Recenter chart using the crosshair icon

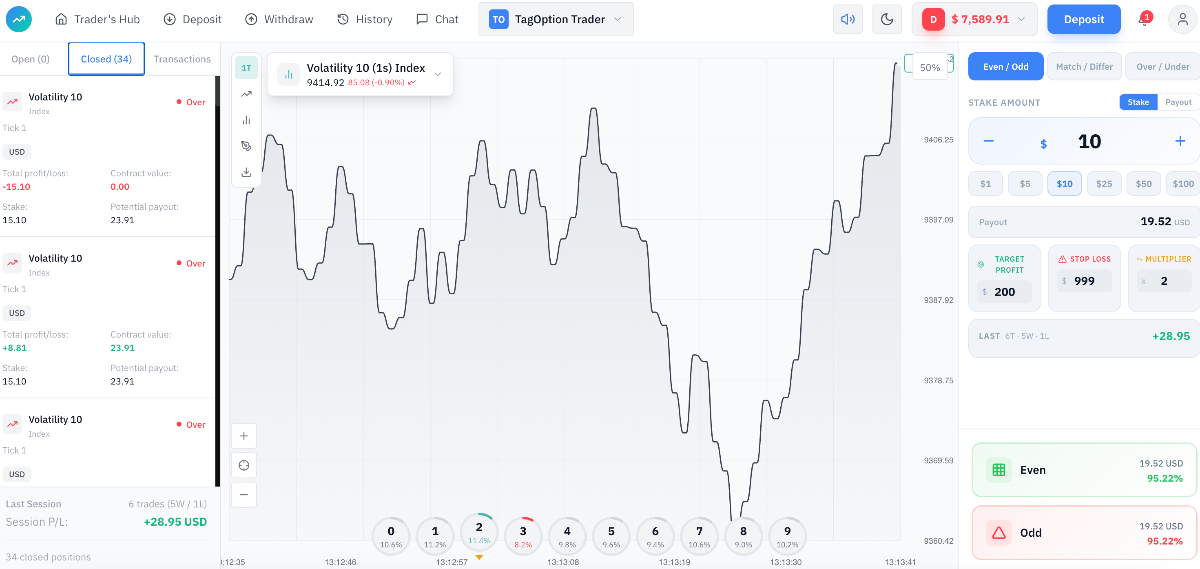point(244,465)
